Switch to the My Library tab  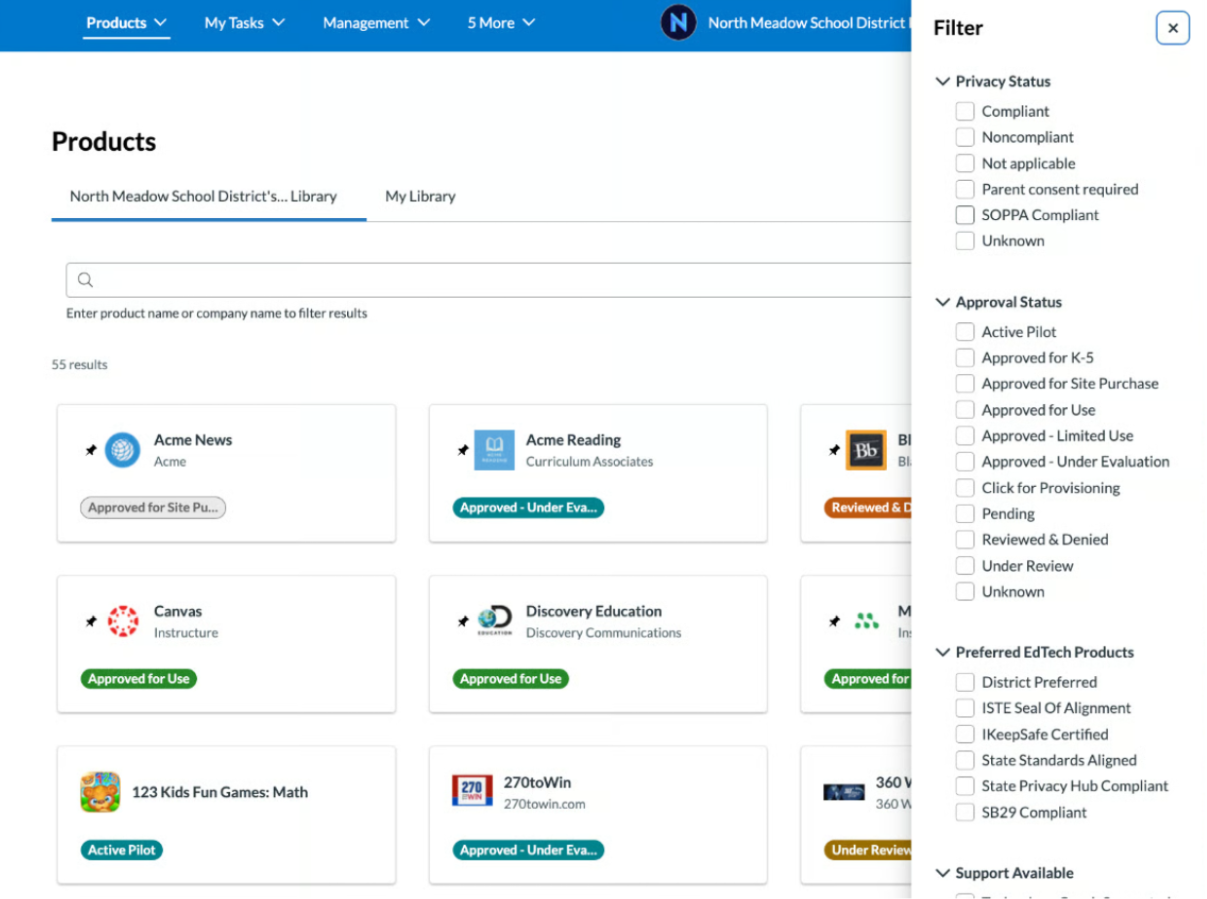click(x=420, y=196)
